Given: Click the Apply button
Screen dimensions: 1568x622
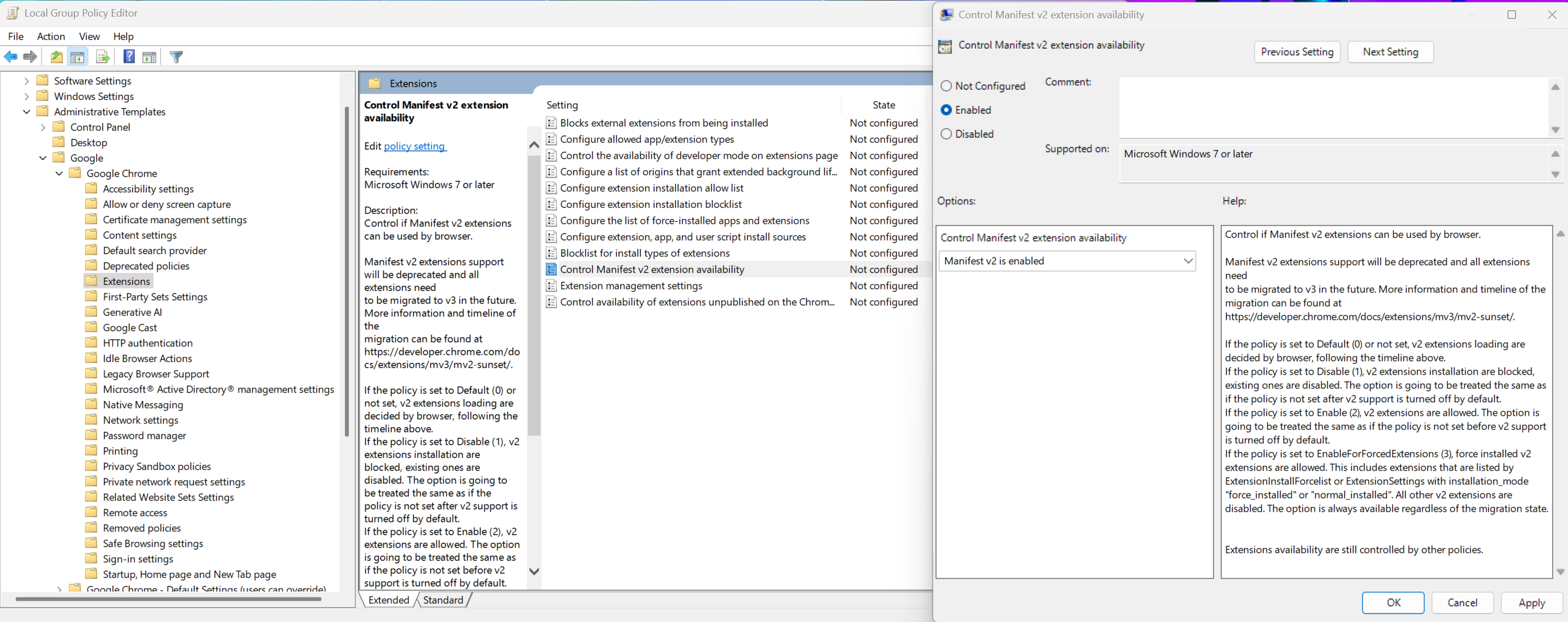Looking at the screenshot, I should coord(1531,603).
